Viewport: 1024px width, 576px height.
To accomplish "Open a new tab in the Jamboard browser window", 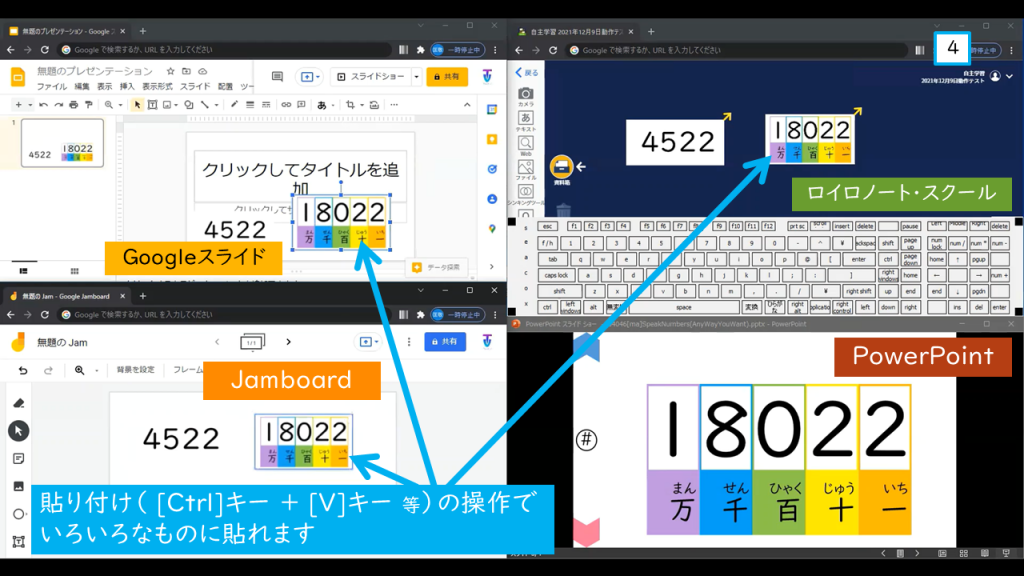I will tap(142, 296).
